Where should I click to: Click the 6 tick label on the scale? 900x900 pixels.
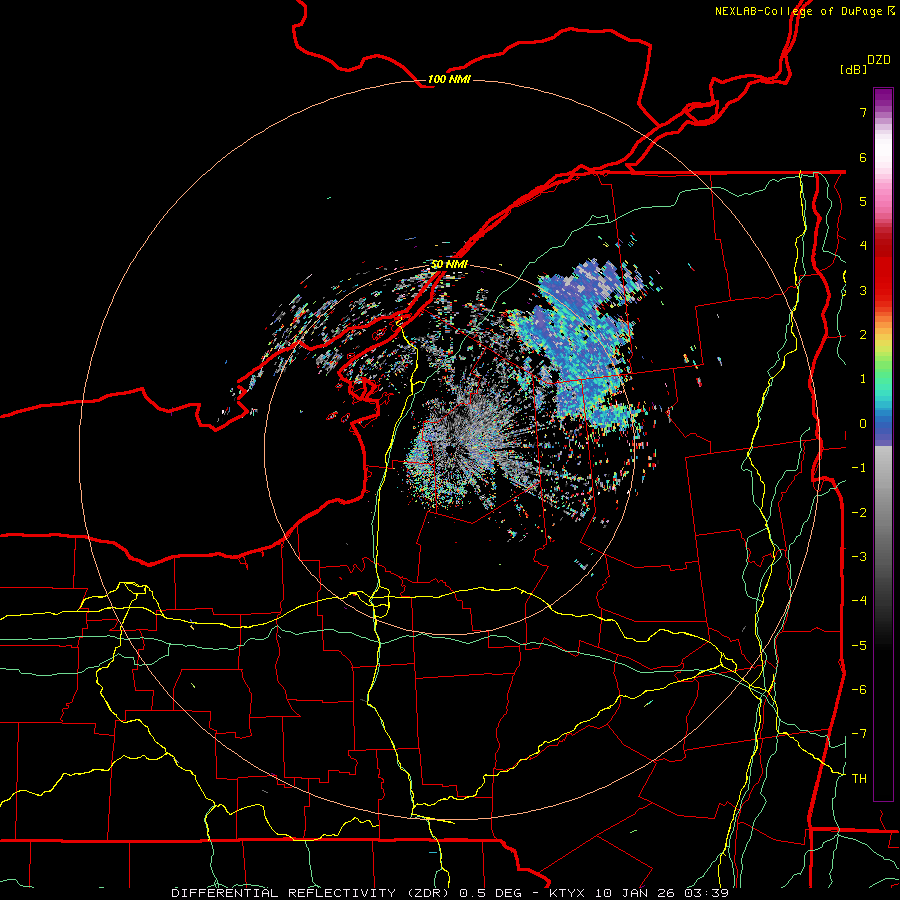click(863, 157)
